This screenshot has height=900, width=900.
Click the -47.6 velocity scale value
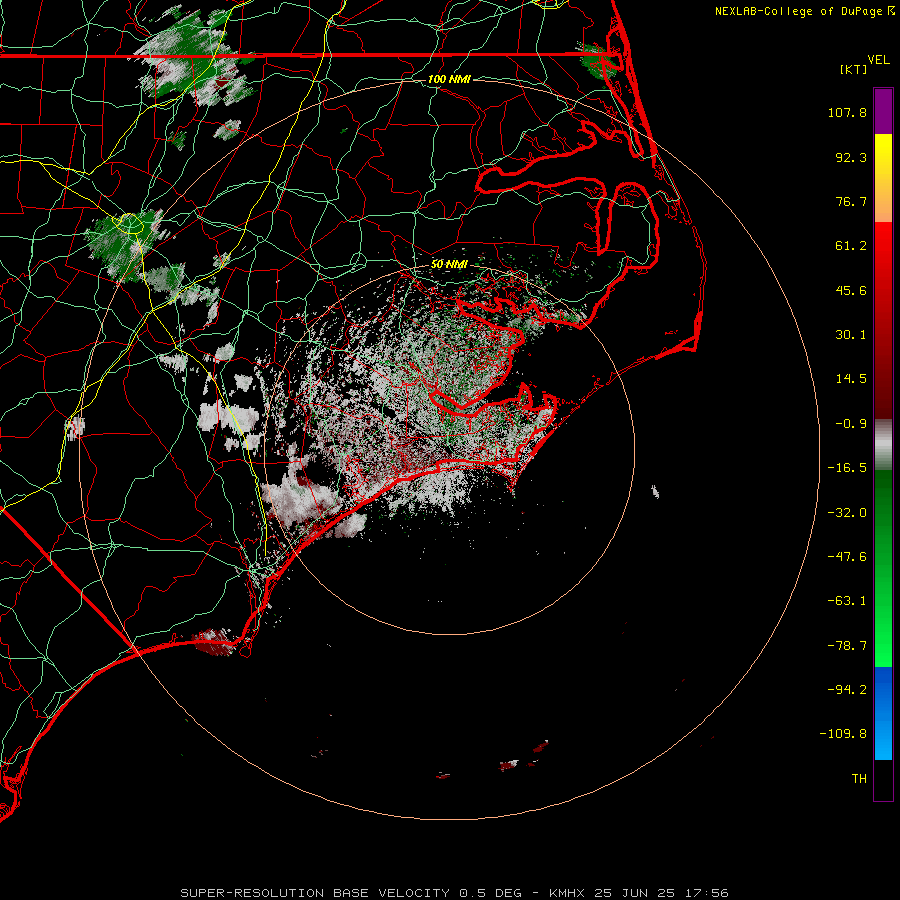tap(847, 557)
